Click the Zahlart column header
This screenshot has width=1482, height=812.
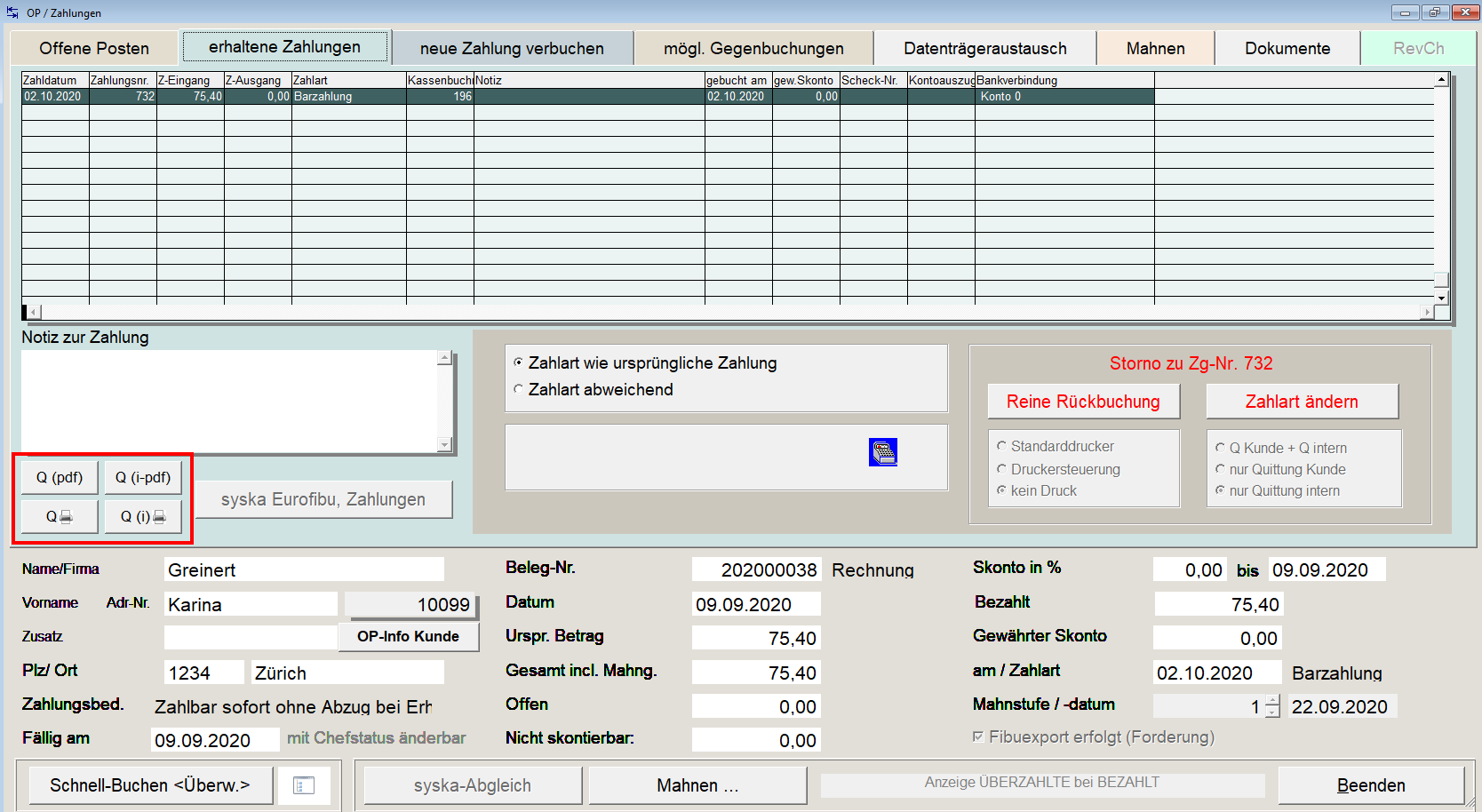click(x=349, y=80)
